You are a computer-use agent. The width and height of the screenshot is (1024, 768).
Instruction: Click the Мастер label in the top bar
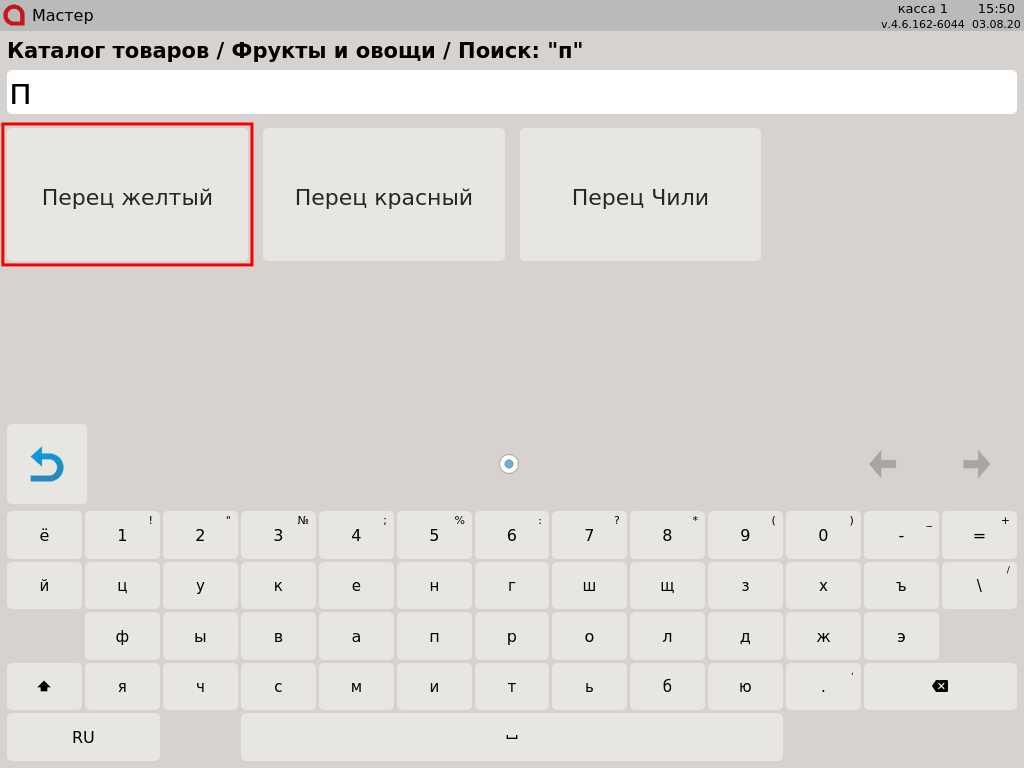pyautogui.click(x=62, y=16)
